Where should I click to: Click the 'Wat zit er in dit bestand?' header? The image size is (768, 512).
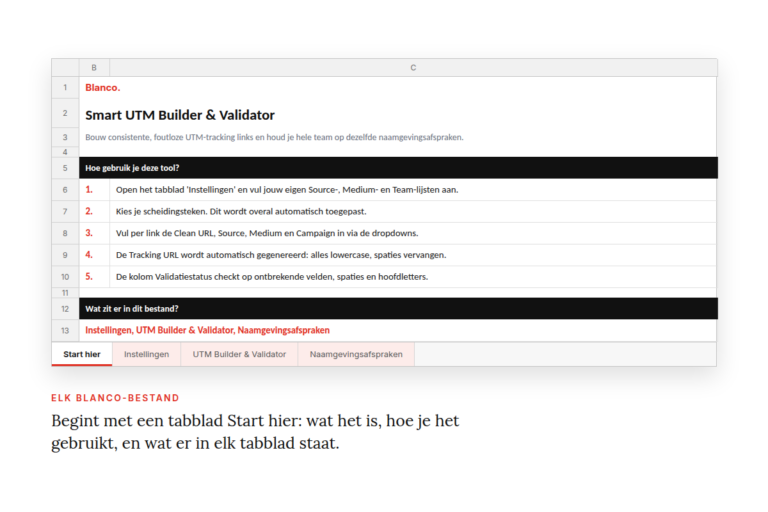398,309
